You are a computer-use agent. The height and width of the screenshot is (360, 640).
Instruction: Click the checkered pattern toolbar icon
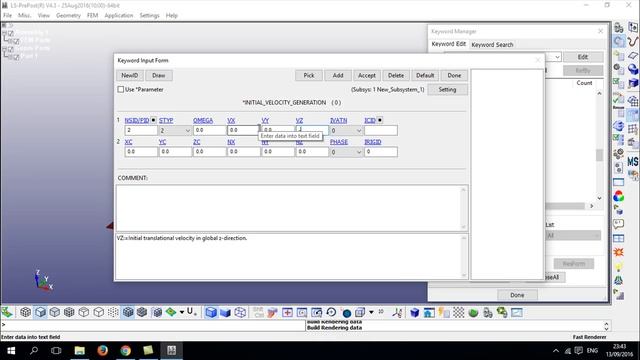click(x=458, y=313)
